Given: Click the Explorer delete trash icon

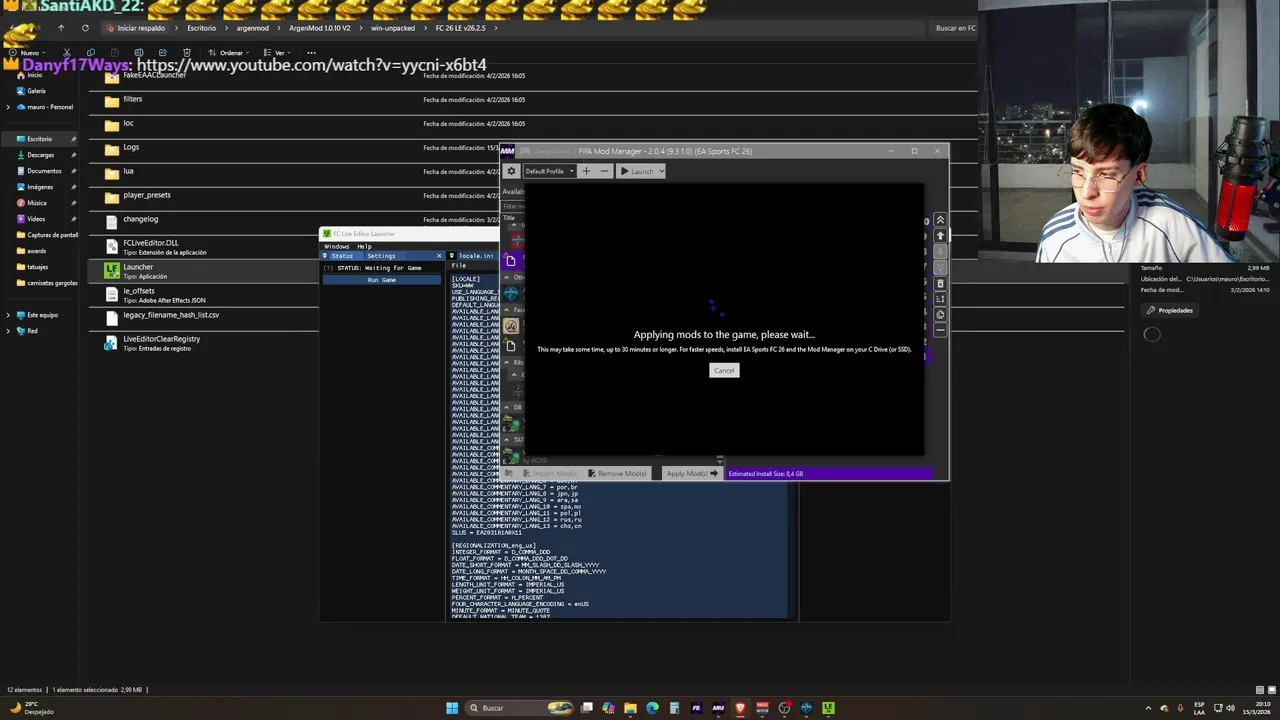Looking at the screenshot, I should click(187, 53).
